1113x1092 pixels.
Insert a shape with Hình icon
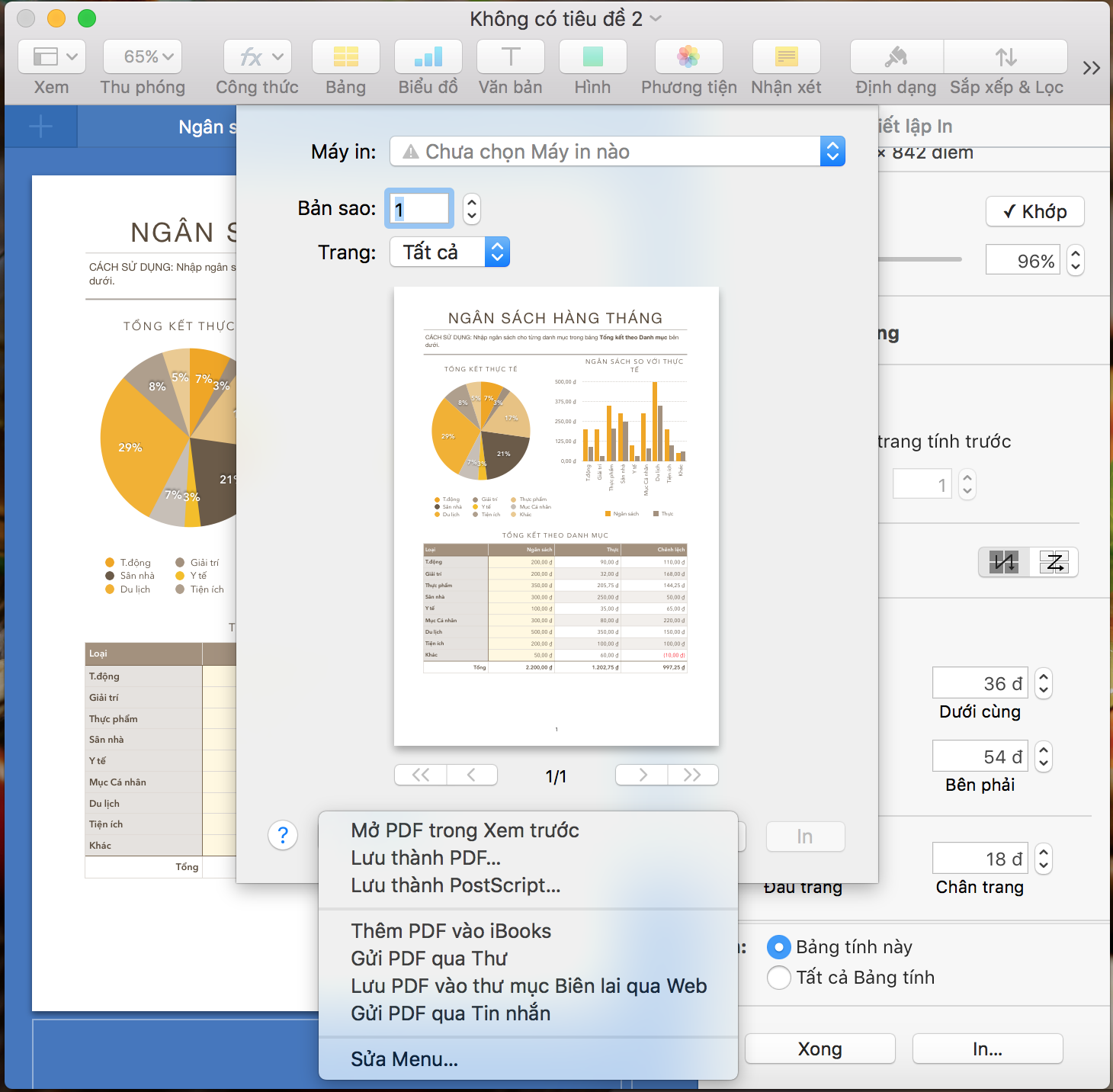pyautogui.click(x=593, y=57)
